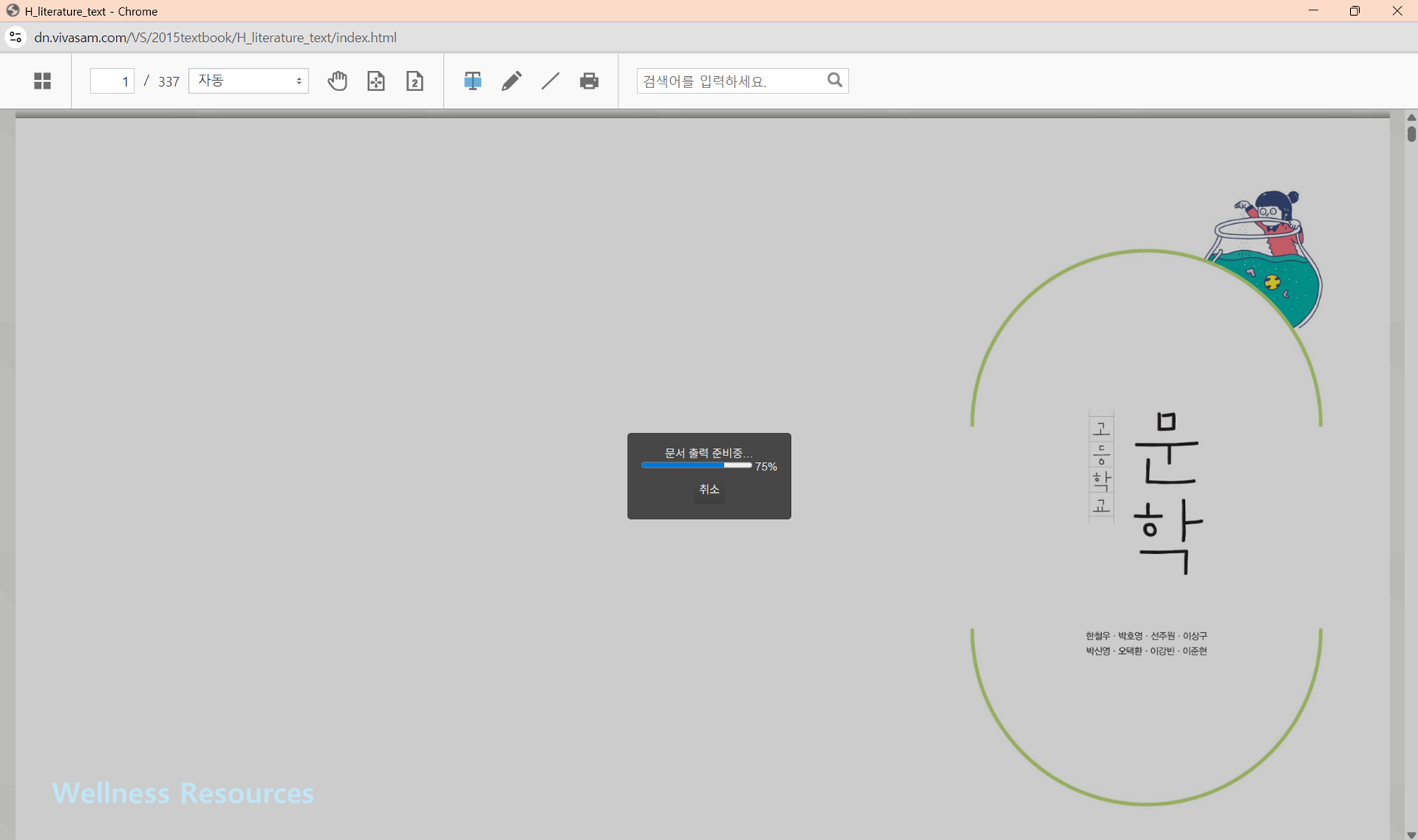The image size is (1418, 840).
Task: Click the total pages number 337
Action: (x=169, y=81)
